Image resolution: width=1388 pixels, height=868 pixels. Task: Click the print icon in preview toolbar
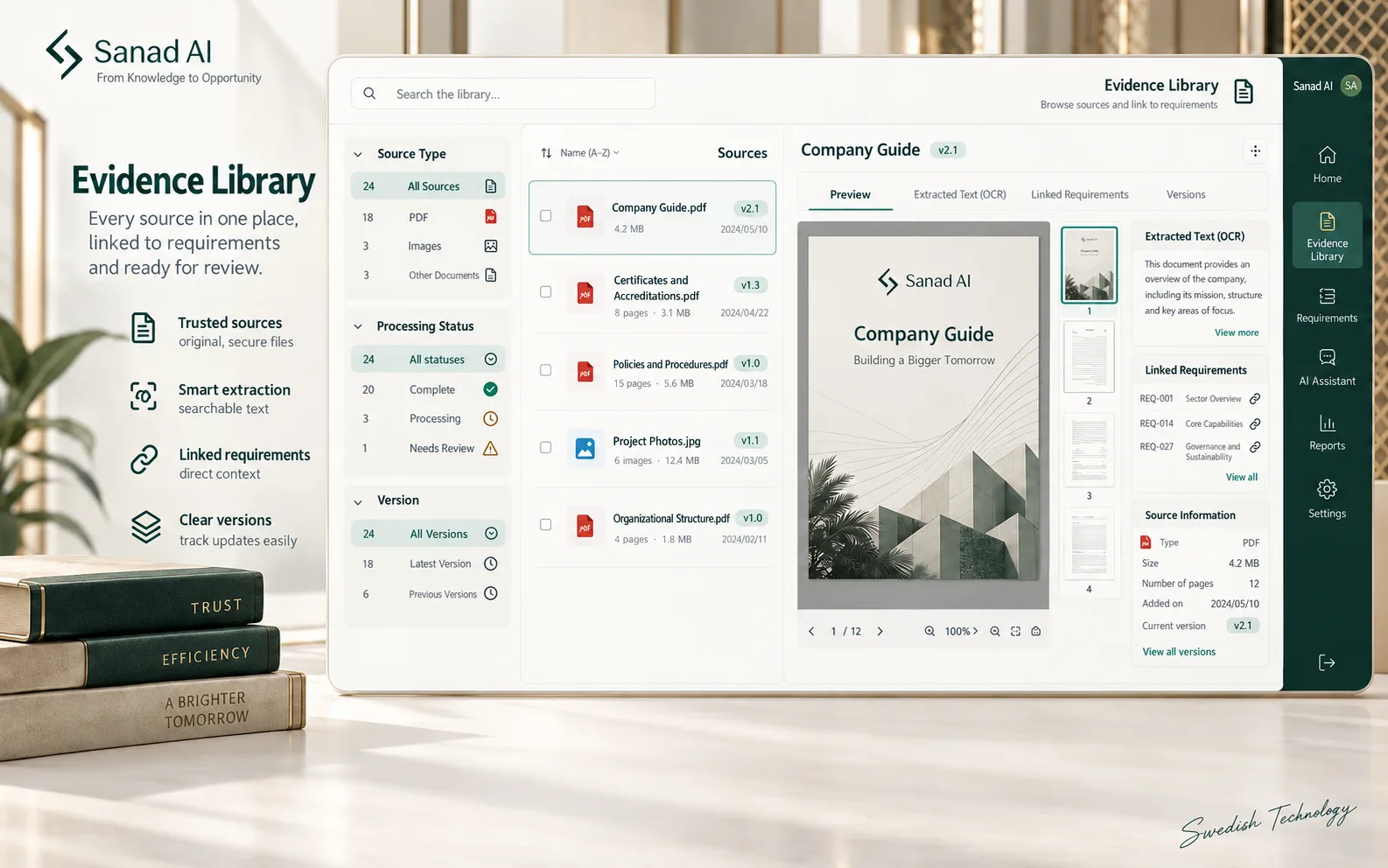[x=1036, y=631]
